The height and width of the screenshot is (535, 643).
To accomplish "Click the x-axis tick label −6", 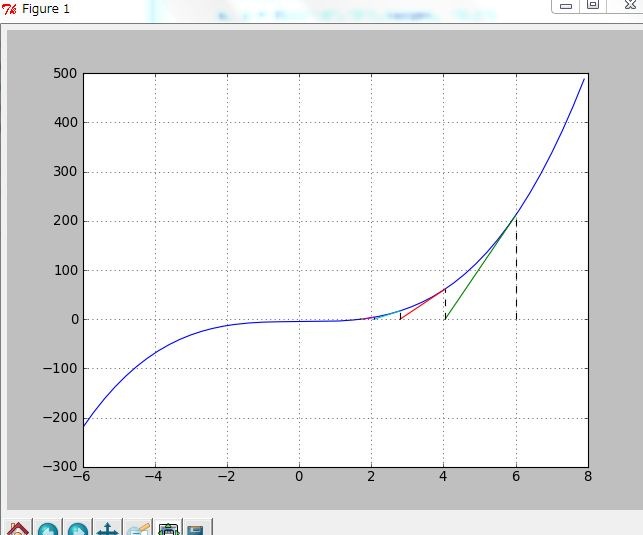I will coord(84,477).
